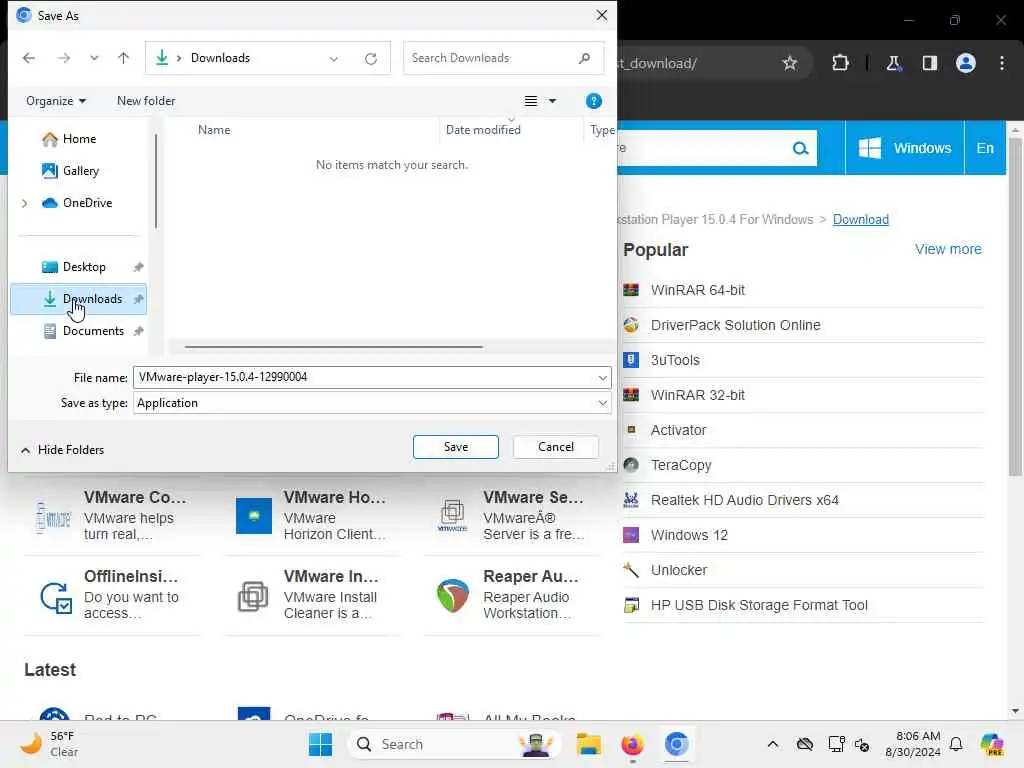Open Desktop in navigation pane
The width and height of the screenshot is (1024, 768).
(x=84, y=266)
